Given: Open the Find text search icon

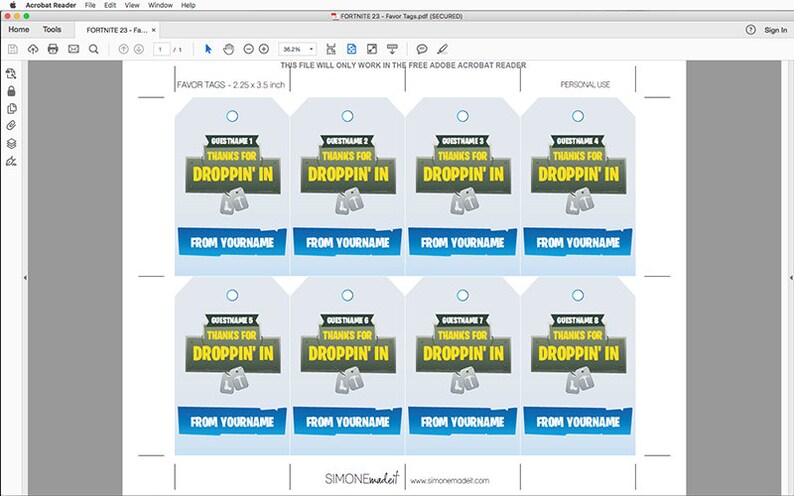Looking at the screenshot, I should (x=94, y=49).
